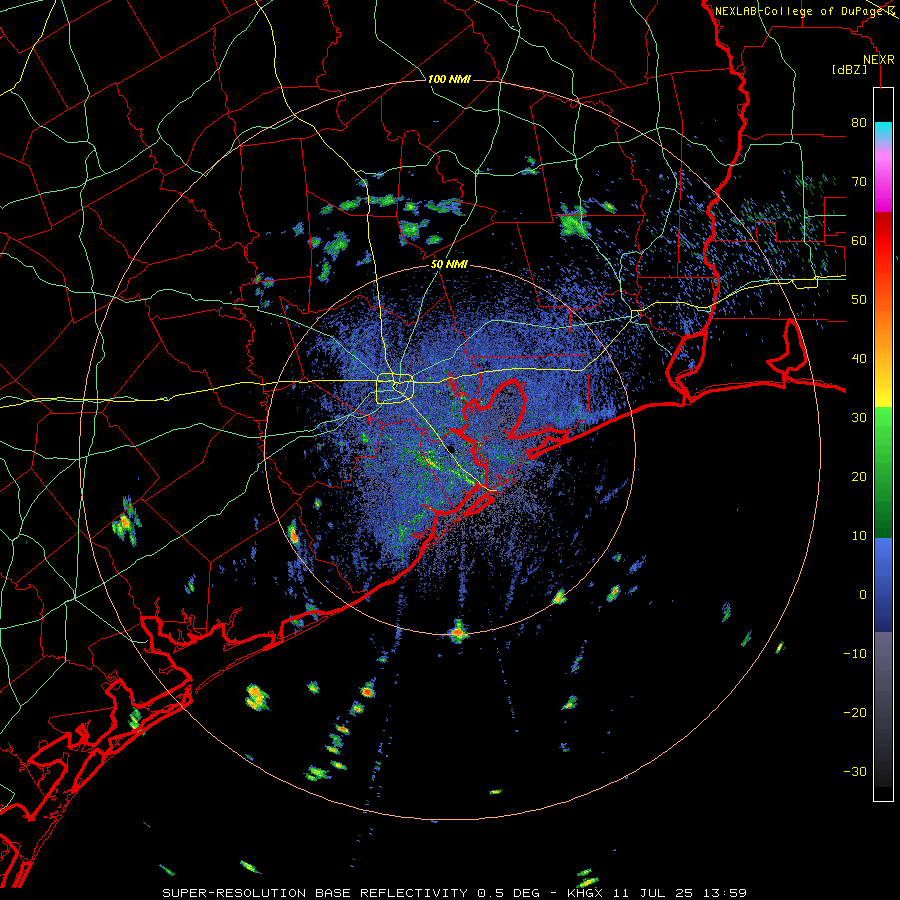Click the -10 value on dBZ scale
Screen dimensions: 900x900
855,654
